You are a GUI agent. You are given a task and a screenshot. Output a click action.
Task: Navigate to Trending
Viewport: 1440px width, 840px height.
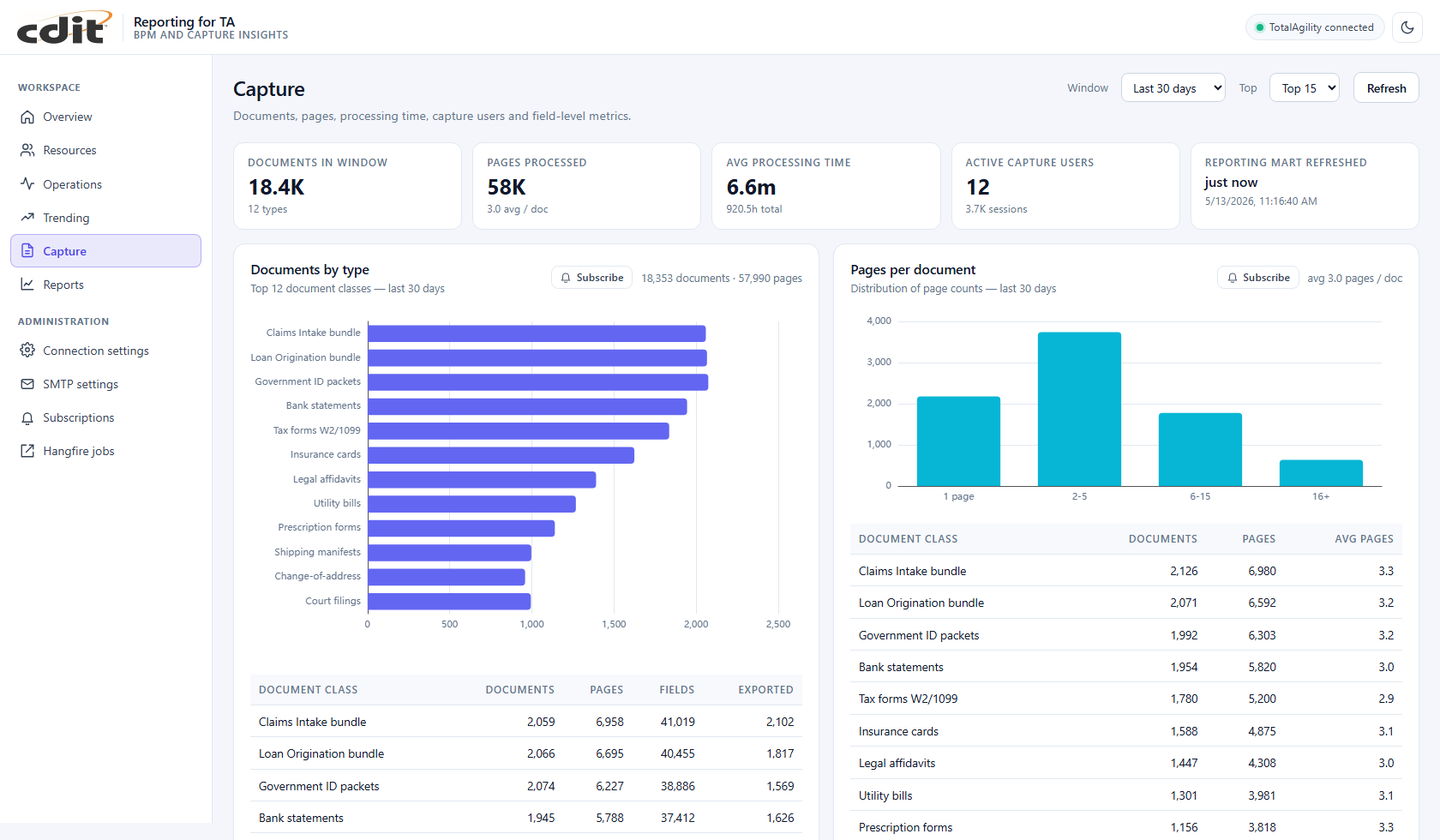[105, 218]
